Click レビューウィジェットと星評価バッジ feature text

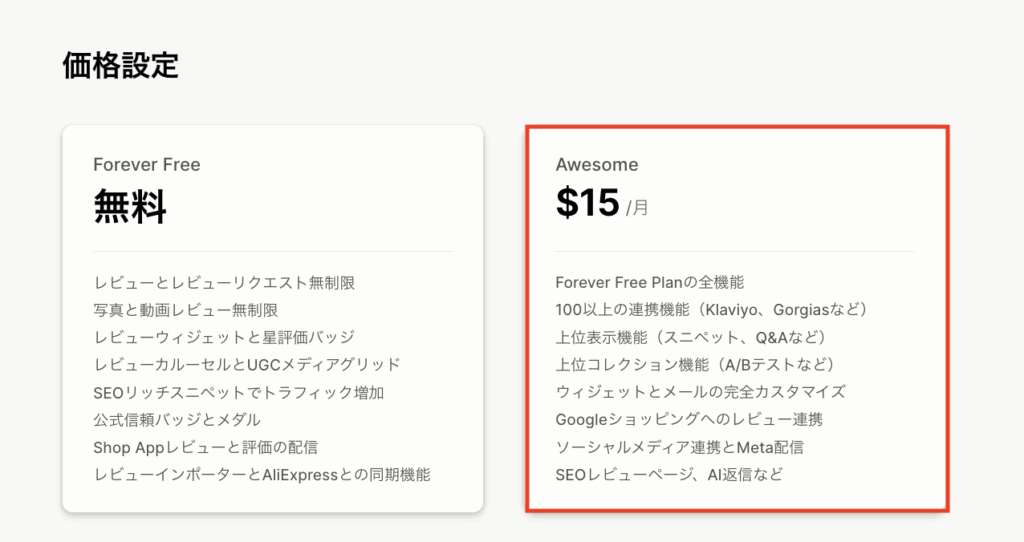tap(223, 337)
